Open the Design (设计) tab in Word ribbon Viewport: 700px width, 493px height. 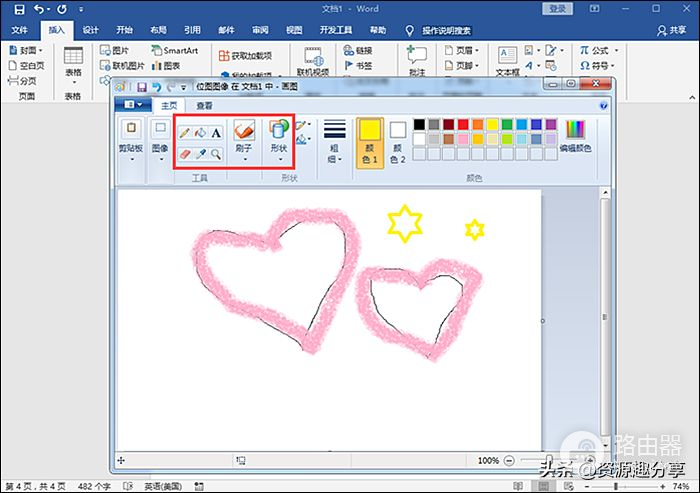point(90,30)
